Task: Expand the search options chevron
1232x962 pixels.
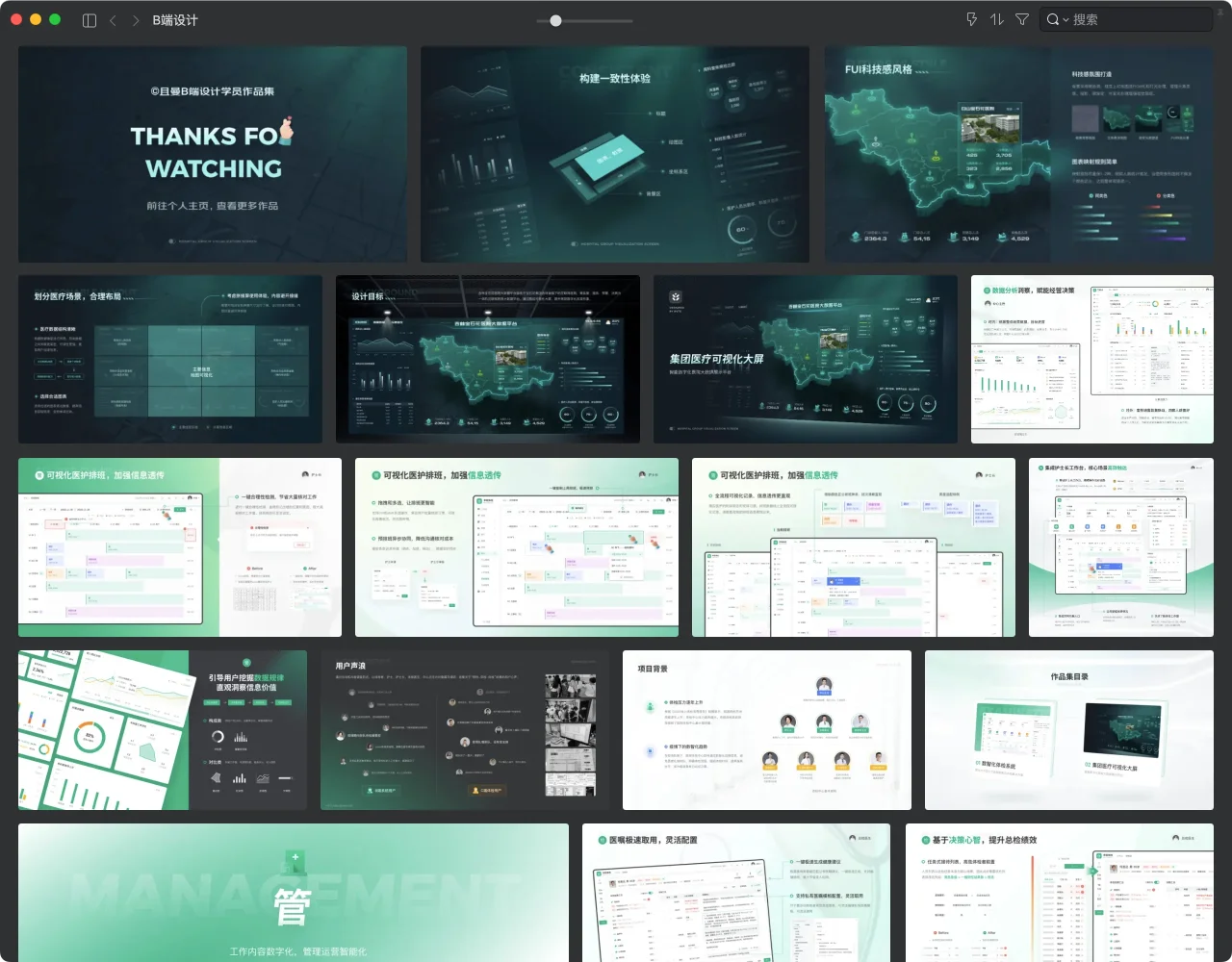Action: point(1065,20)
